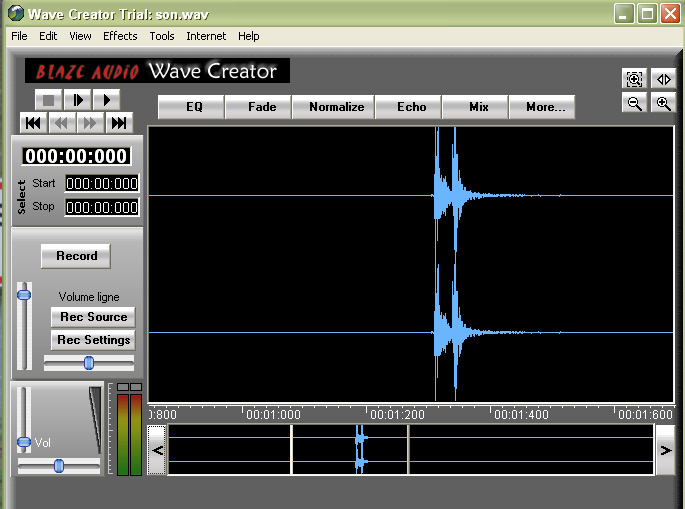Apply the Normalize effect
Image resolution: width=685 pixels, height=509 pixels.
tap(333, 107)
